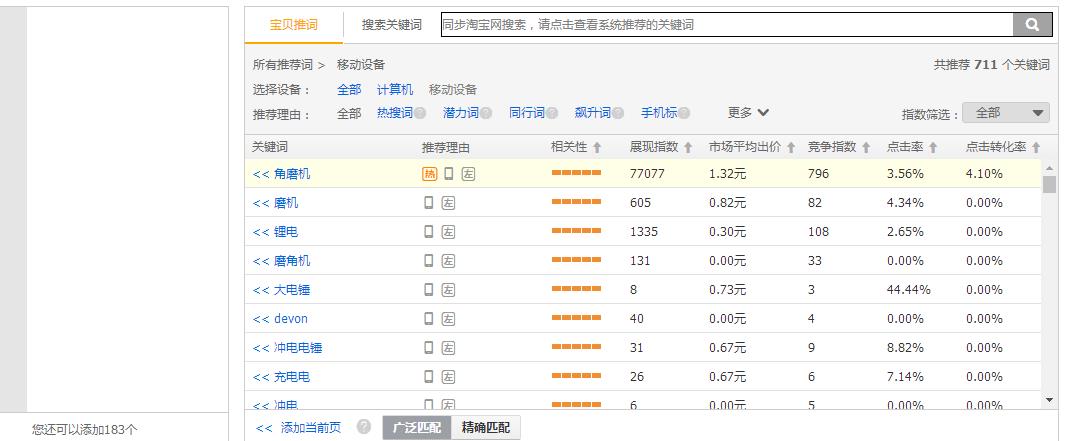Click the help icon beside 手机标
This screenshot has width=1088, height=441.
point(683,113)
